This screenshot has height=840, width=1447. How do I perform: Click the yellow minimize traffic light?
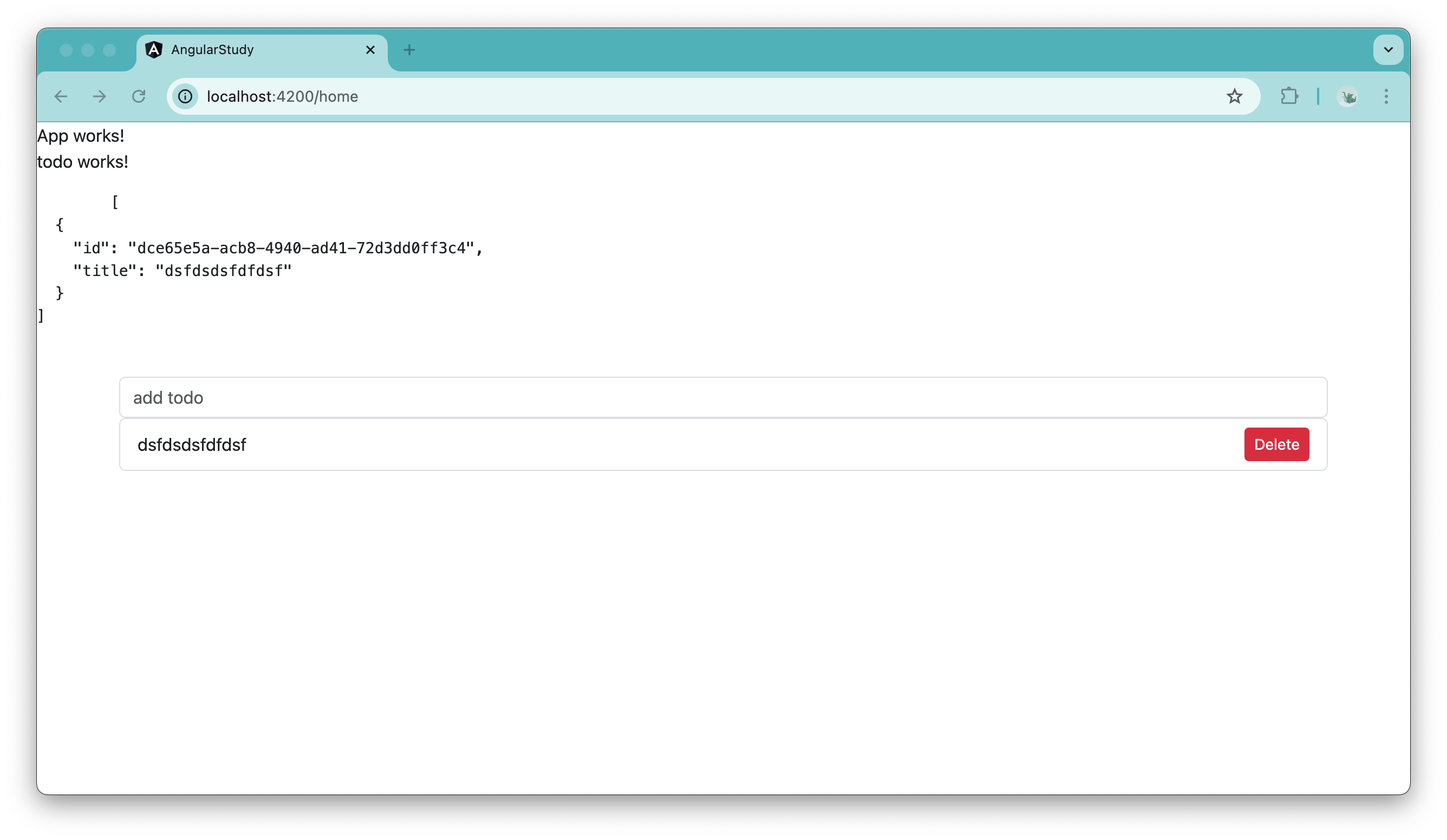[x=88, y=50]
